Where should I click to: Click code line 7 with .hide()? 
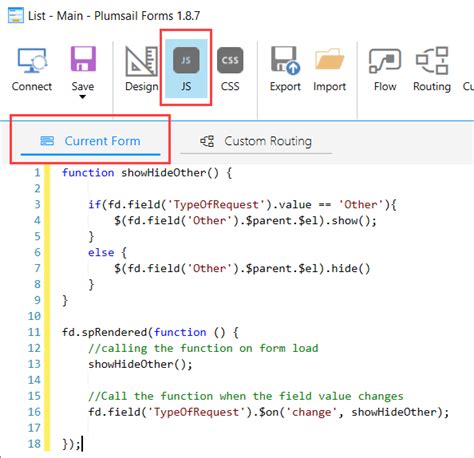(x=242, y=268)
